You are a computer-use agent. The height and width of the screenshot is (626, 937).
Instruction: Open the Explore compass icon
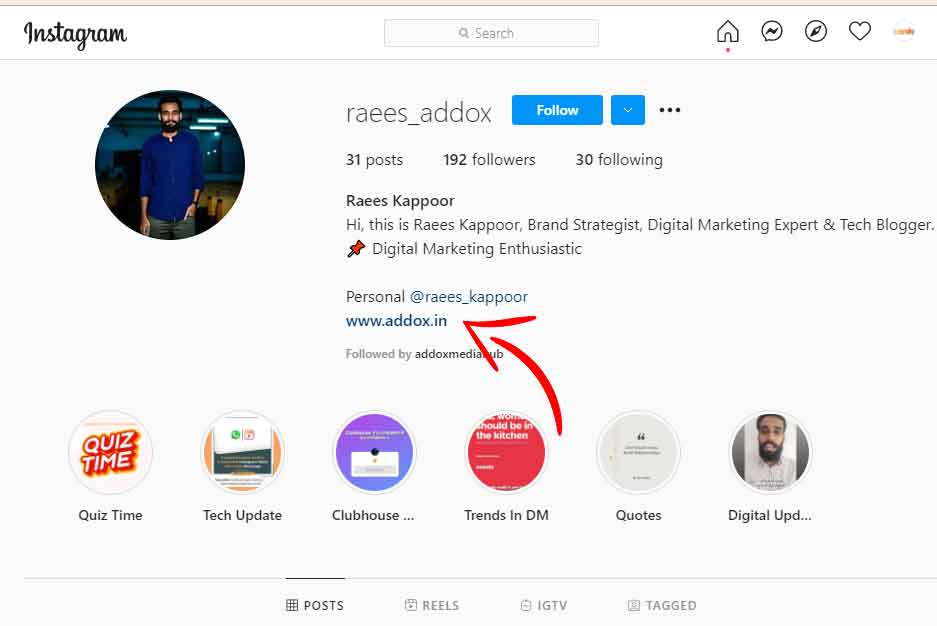coord(816,31)
